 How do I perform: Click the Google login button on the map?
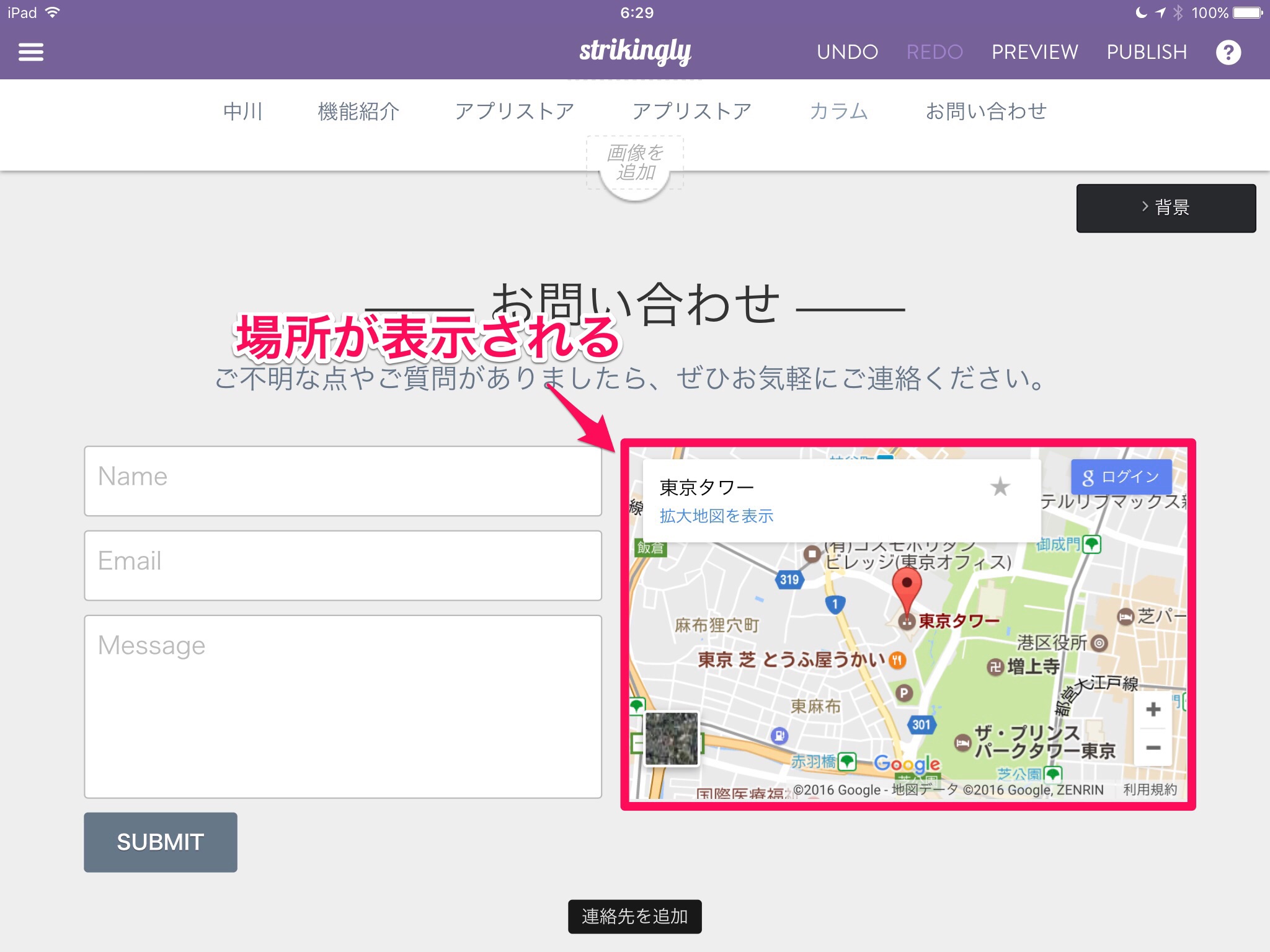(x=1121, y=477)
